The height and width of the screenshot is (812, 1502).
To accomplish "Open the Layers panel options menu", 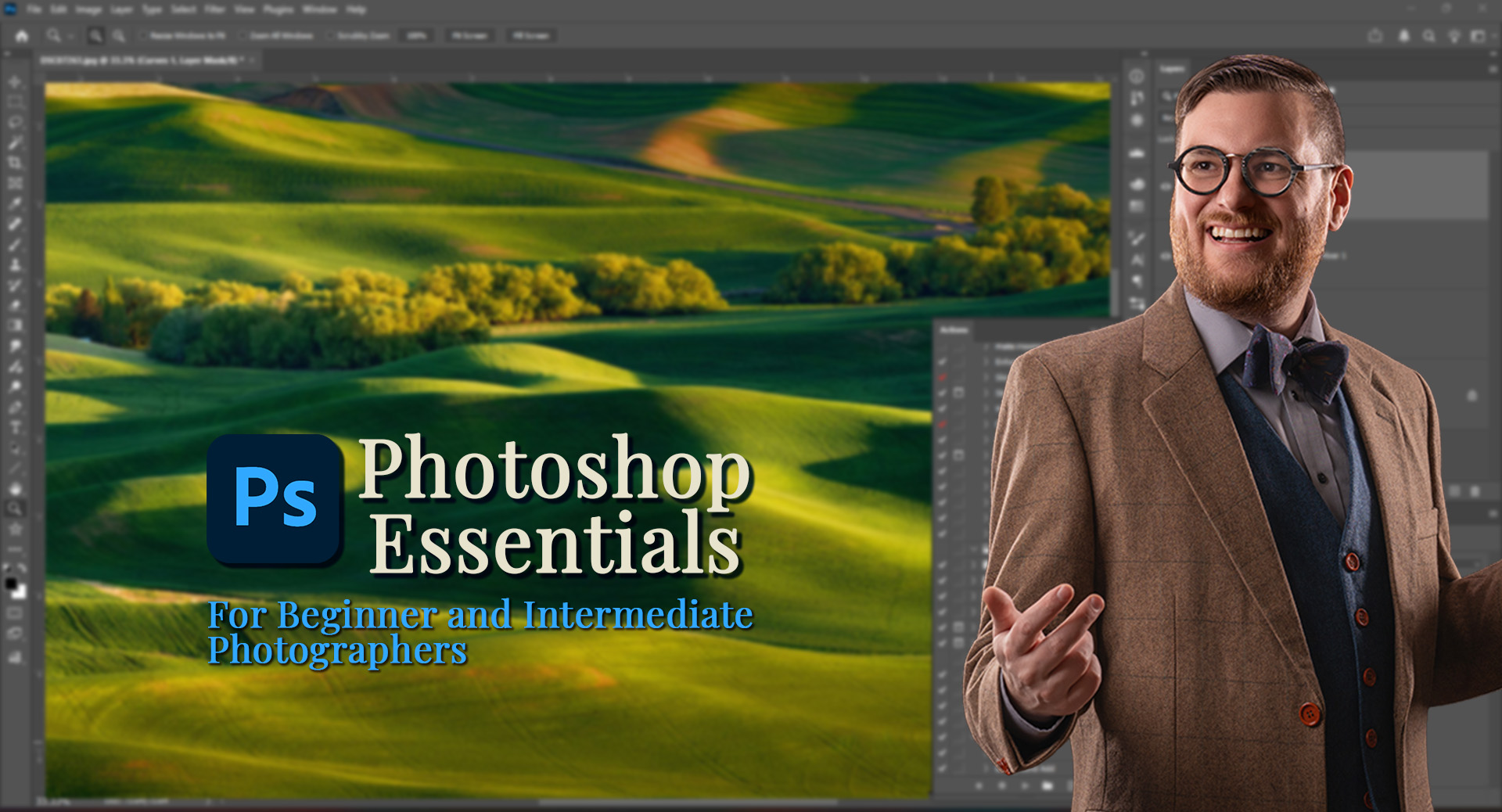I will [1493, 69].
